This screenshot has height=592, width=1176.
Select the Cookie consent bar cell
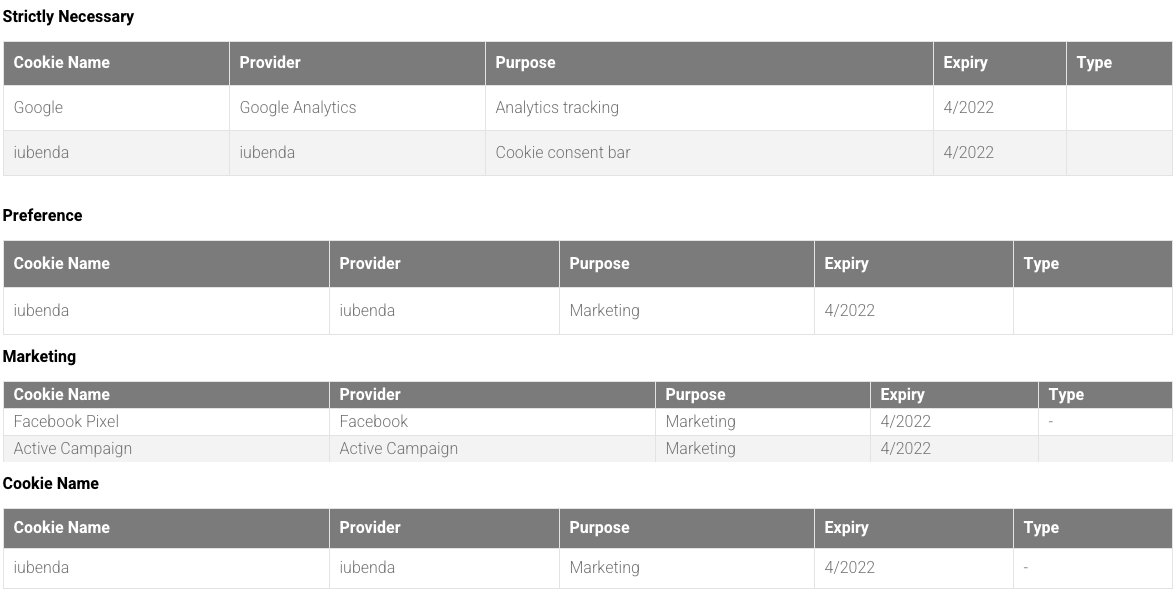(x=709, y=152)
